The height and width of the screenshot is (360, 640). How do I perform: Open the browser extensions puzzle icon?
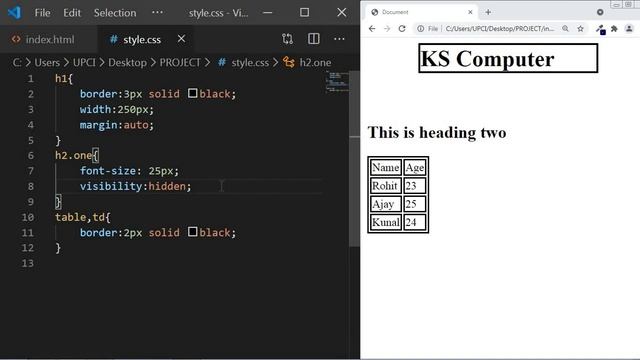pyautogui.click(x=614, y=29)
